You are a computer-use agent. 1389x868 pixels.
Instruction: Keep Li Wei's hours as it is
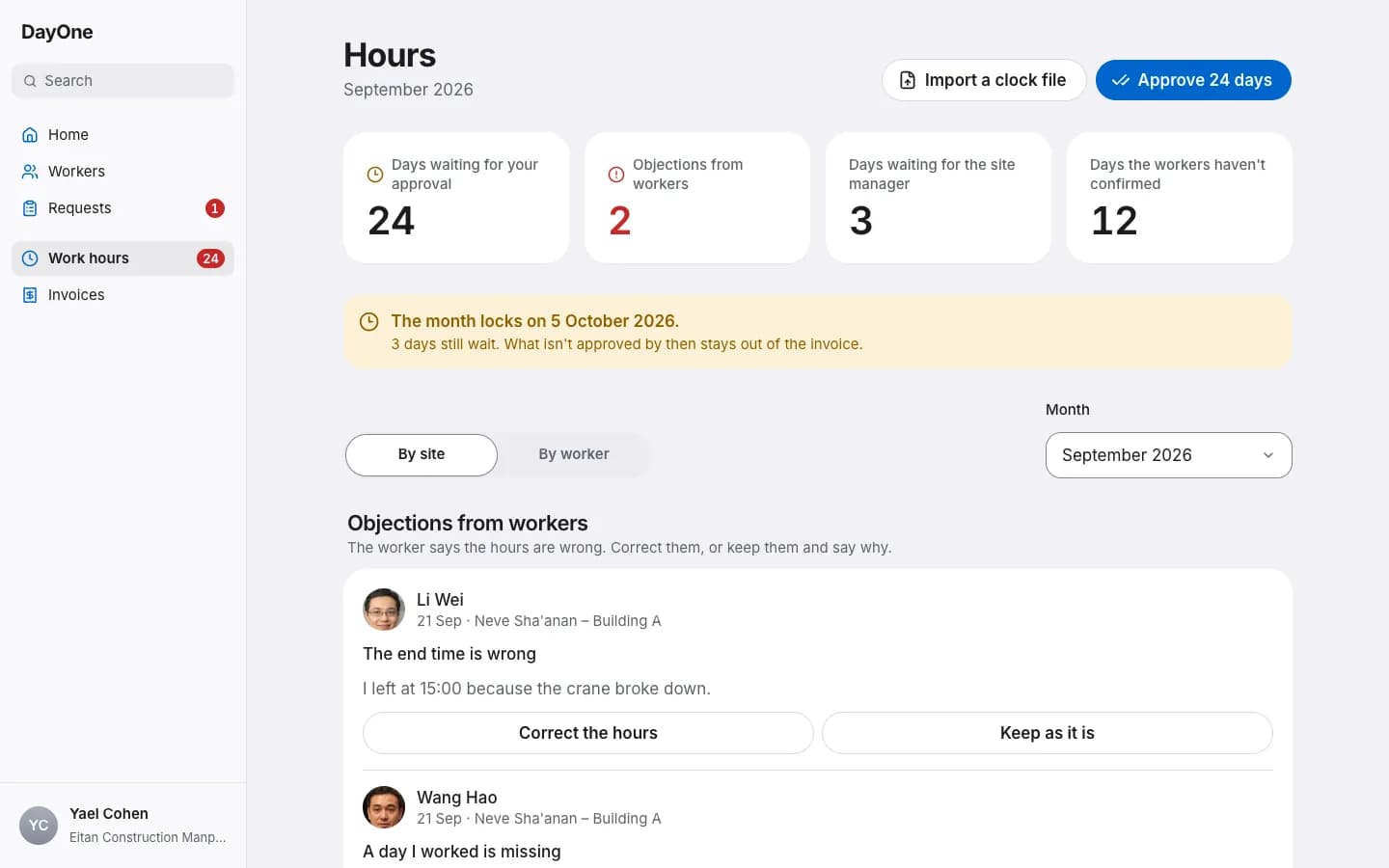coord(1048,733)
